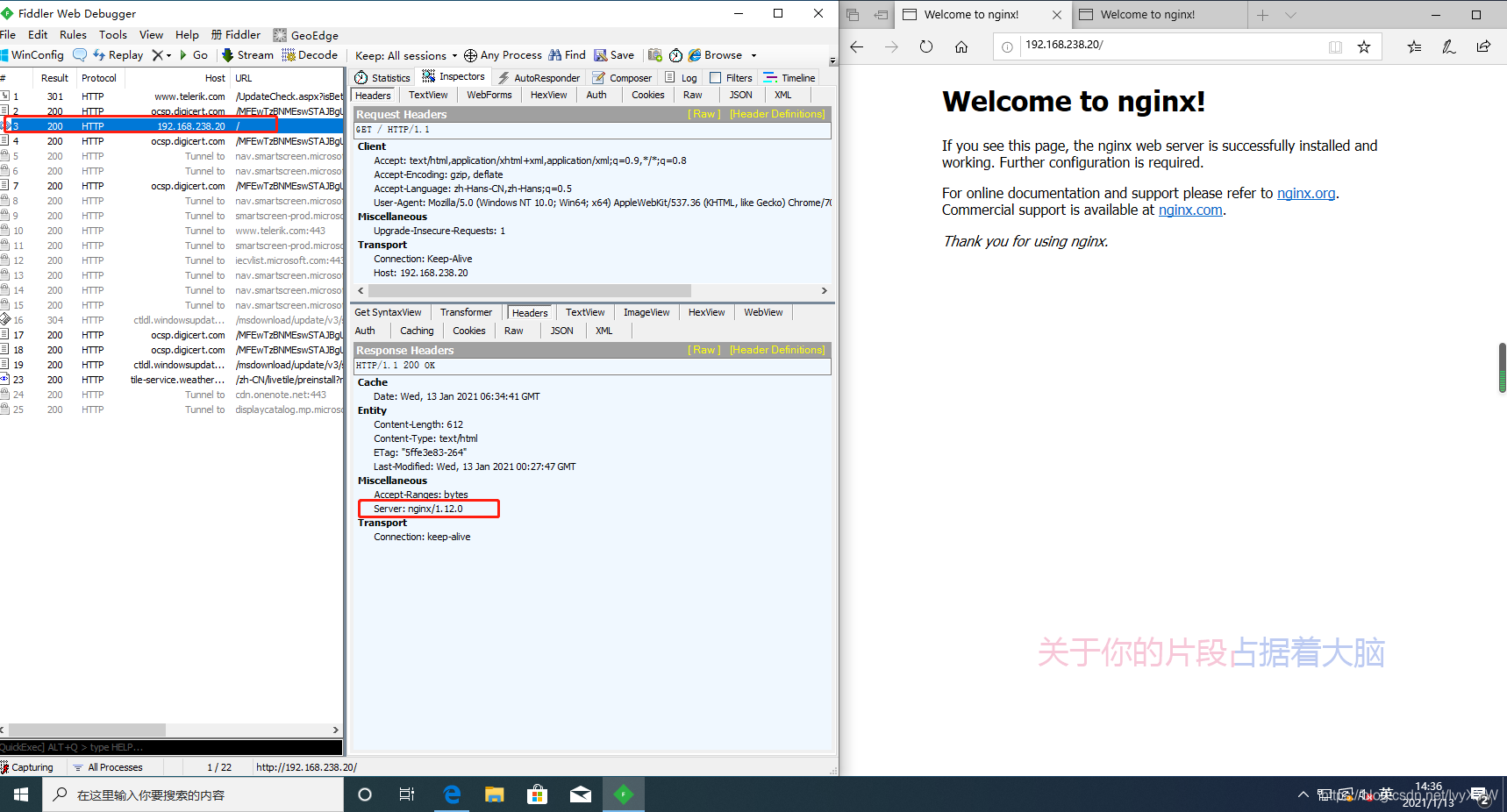Expand Edge tab preview chevron
Viewport: 1507px width, 812px height.
(x=1290, y=15)
